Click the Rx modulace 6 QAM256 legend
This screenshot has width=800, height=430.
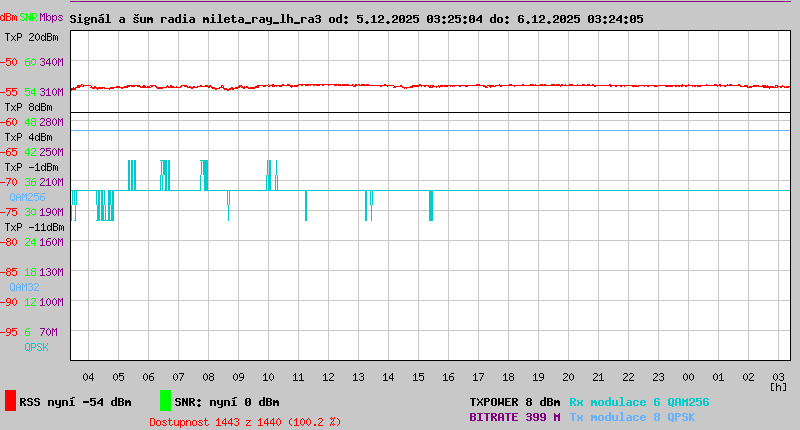coord(639,402)
